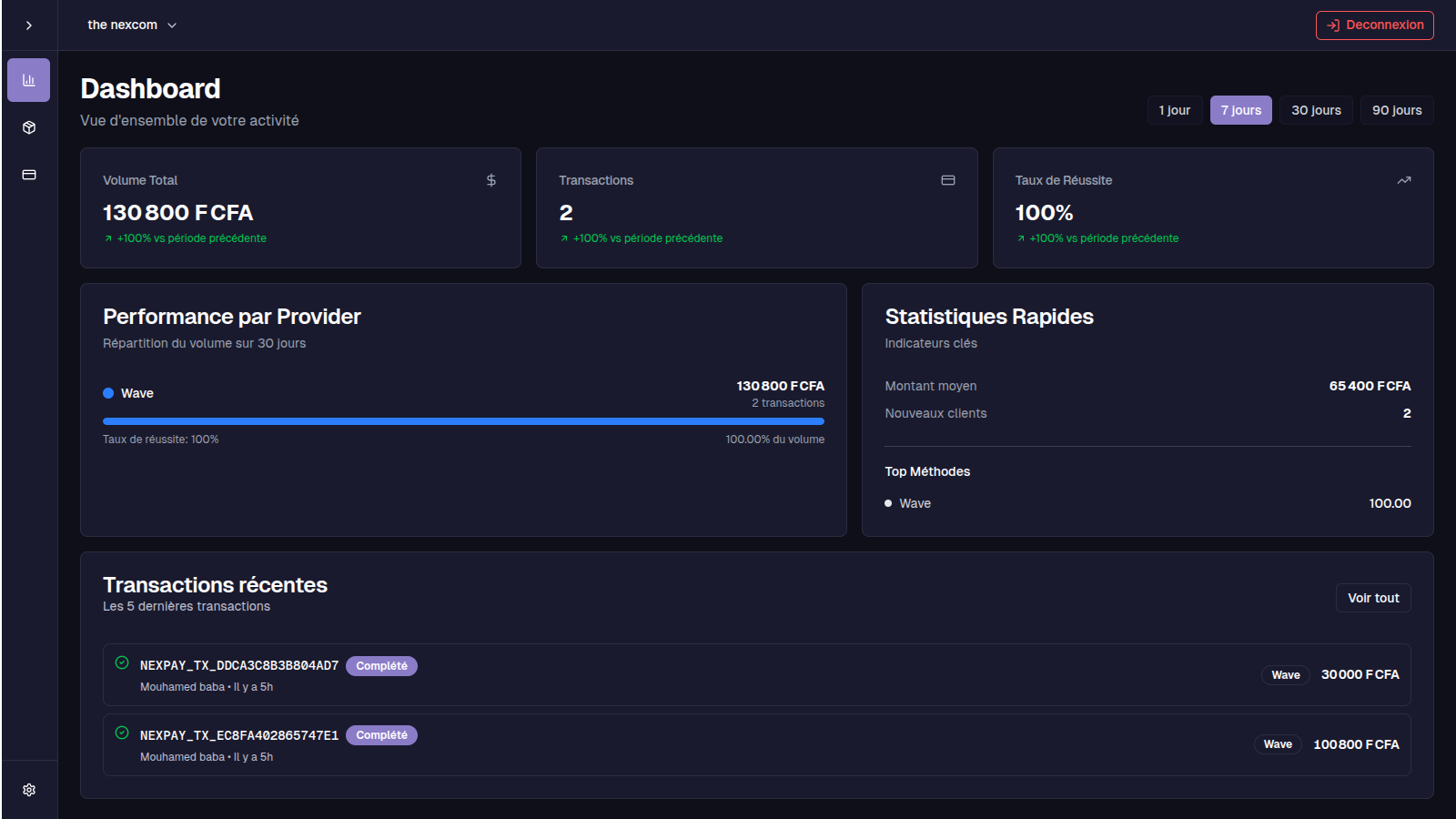Click the Wave provider legend dot

[x=106, y=392]
